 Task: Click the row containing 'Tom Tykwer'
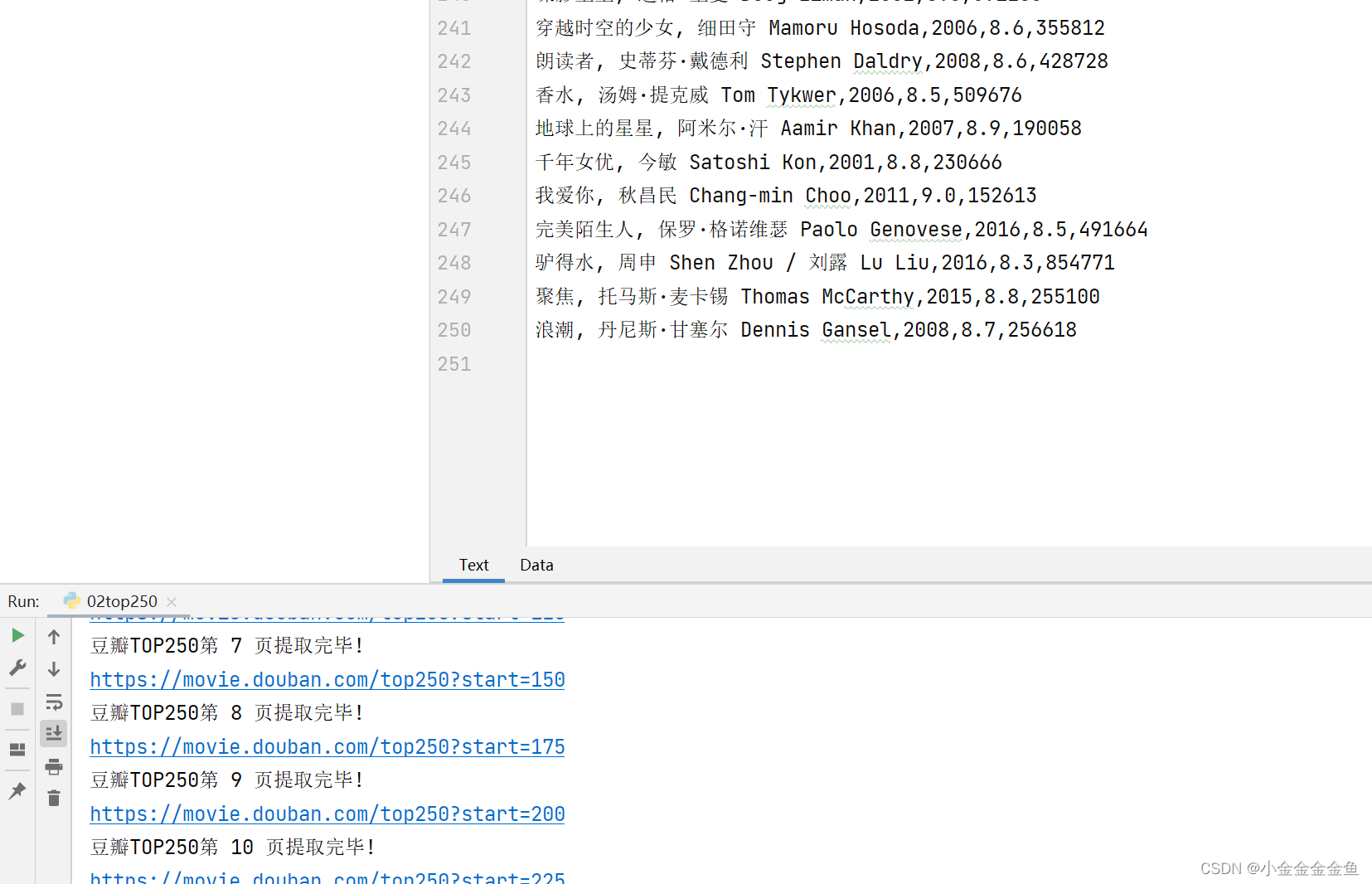778,95
